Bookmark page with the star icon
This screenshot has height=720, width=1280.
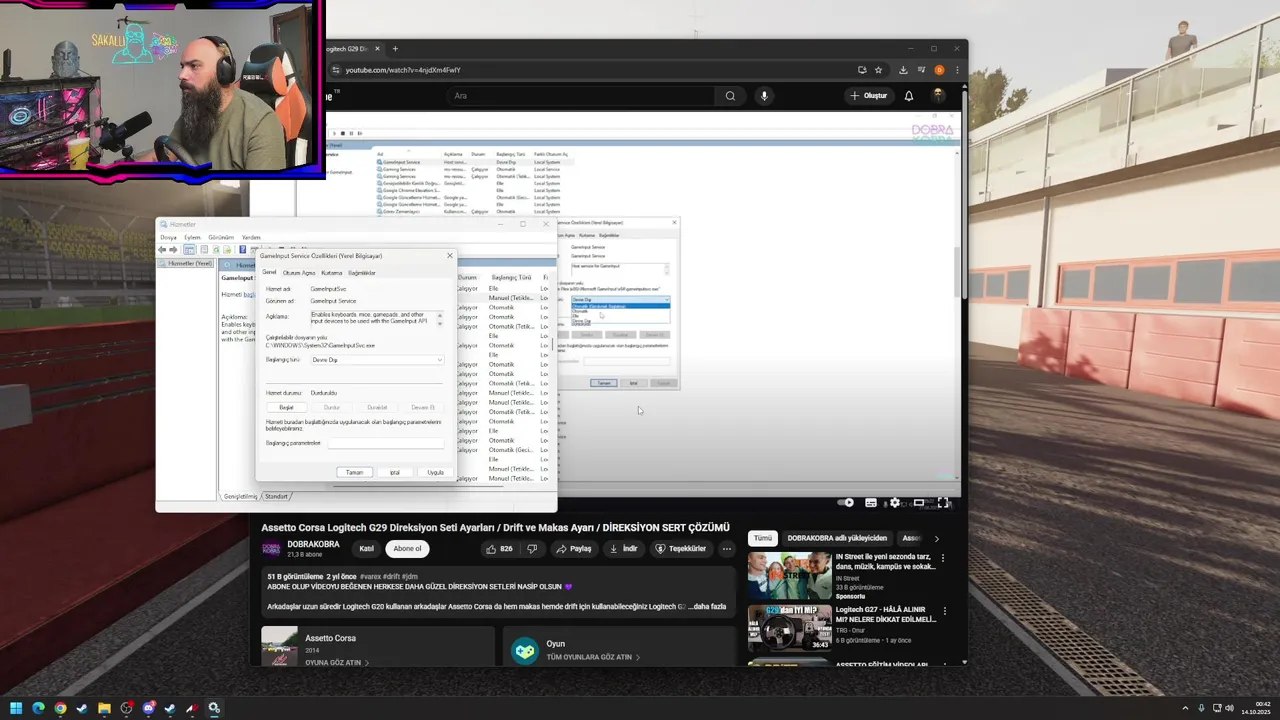point(879,70)
